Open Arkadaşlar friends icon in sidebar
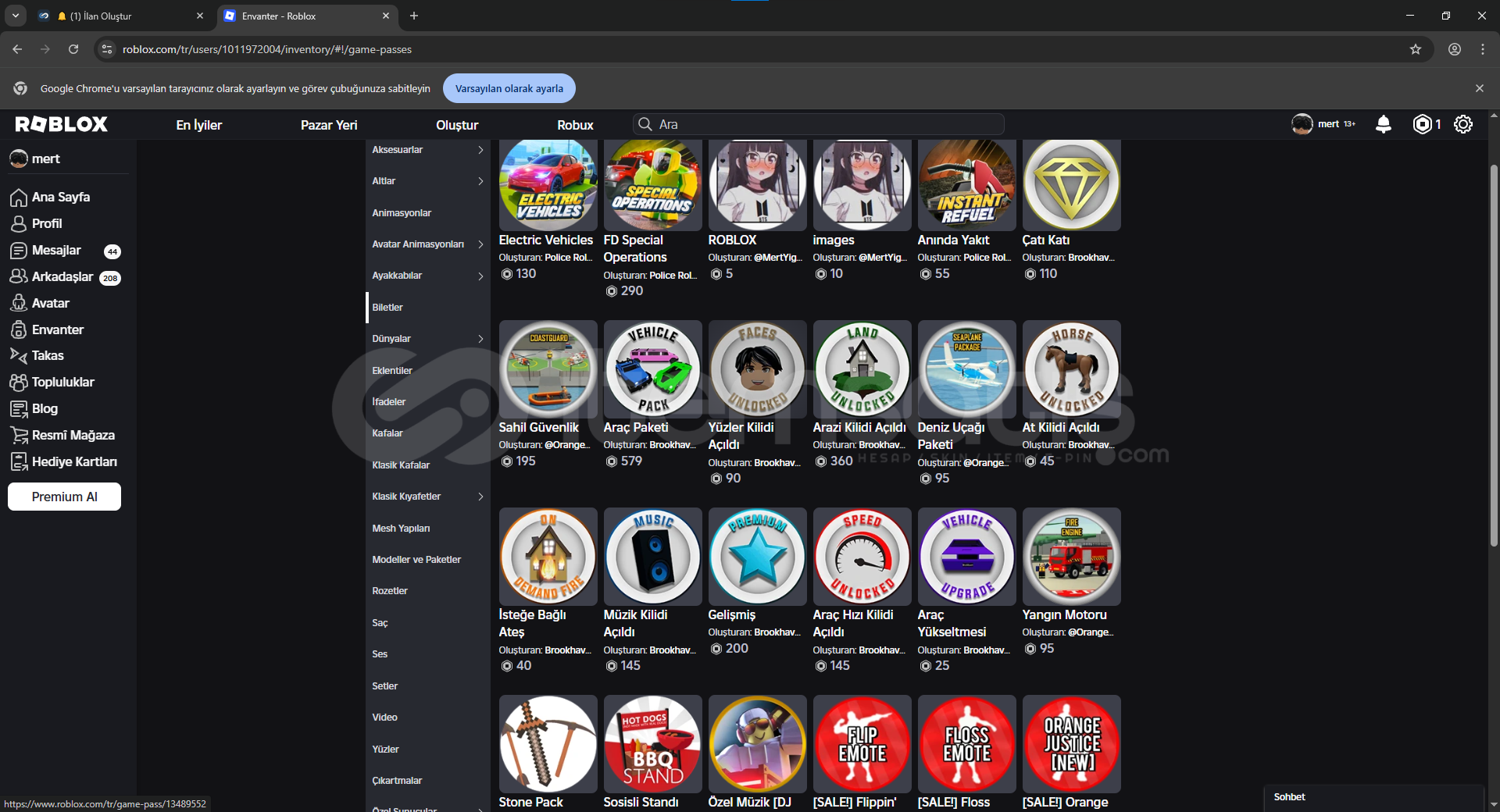Image resolution: width=1500 pixels, height=812 pixels. [x=19, y=277]
